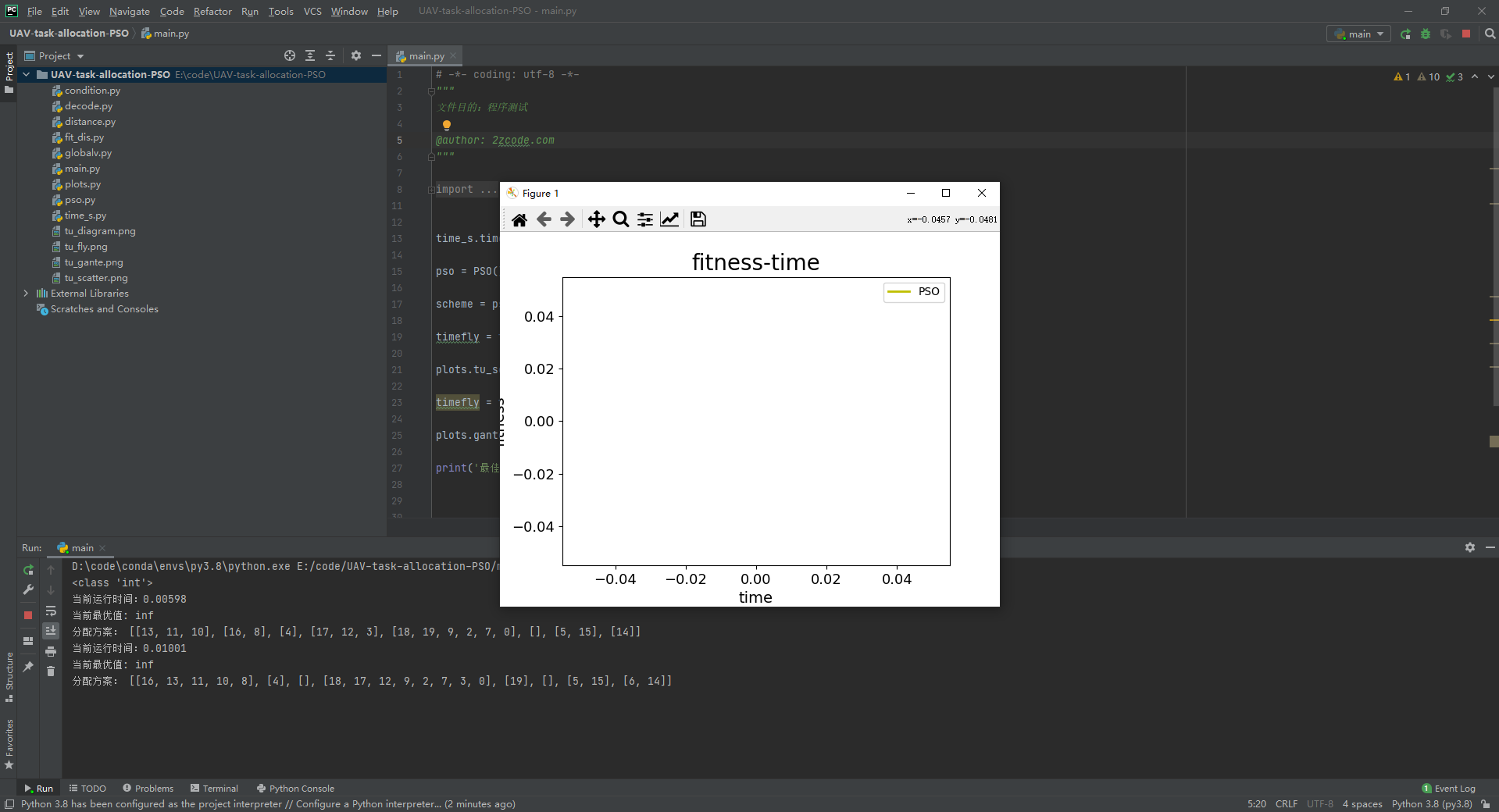This screenshot has width=1499, height=812.
Task: Open the File menu
Action: [x=34, y=11]
